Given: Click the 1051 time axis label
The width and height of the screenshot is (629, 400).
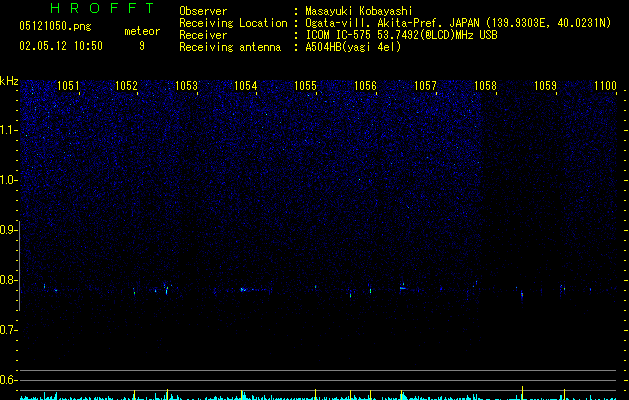Looking at the screenshot, I should pos(68,86).
